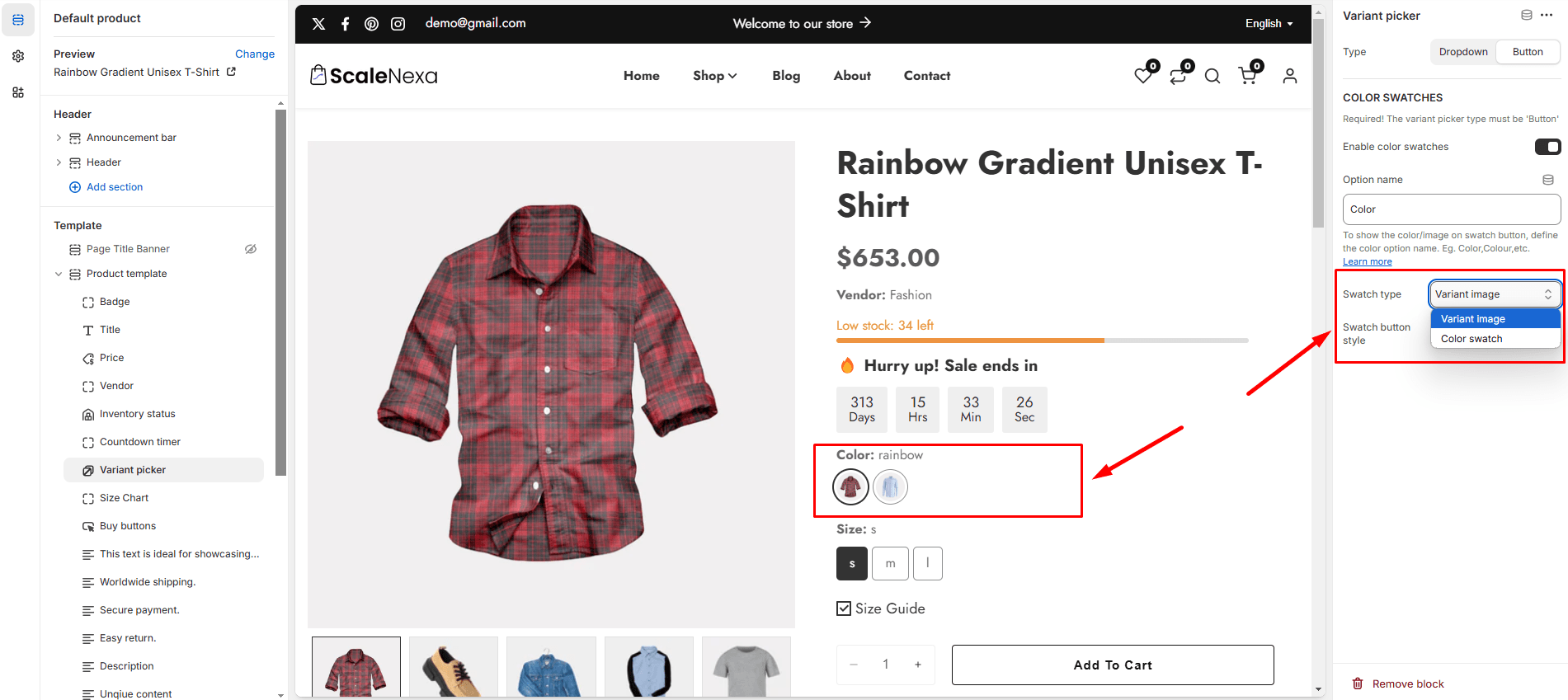Disable the Enable color swatches toggle

1547,147
